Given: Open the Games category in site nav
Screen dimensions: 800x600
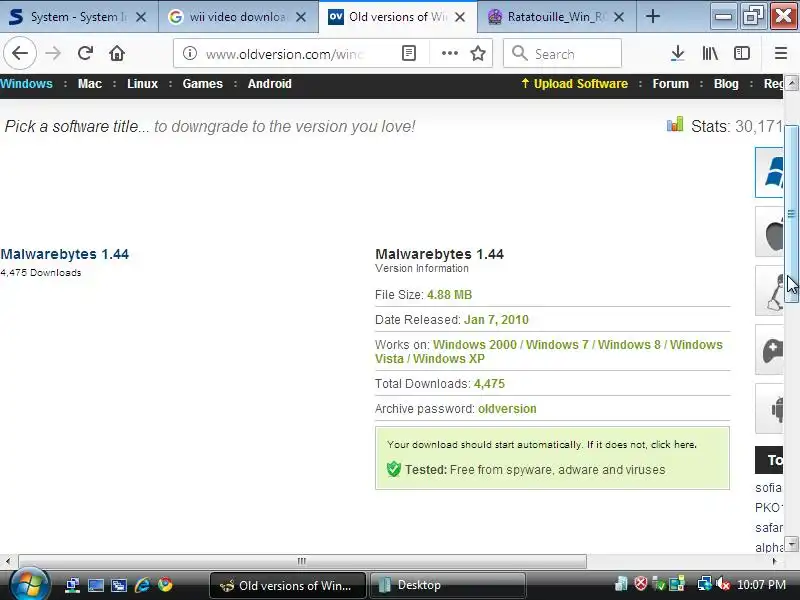Looking at the screenshot, I should 203,84.
